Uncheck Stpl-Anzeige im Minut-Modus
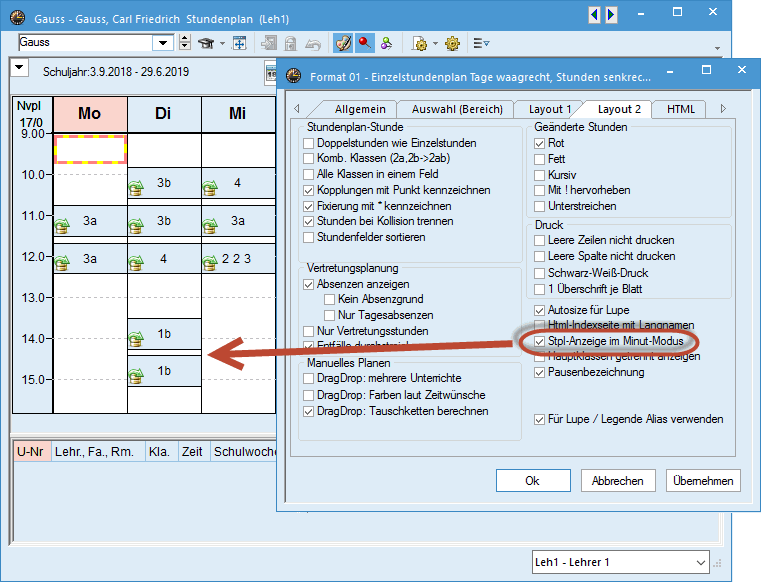This screenshot has height=582, width=761. pyautogui.click(x=540, y=341)
